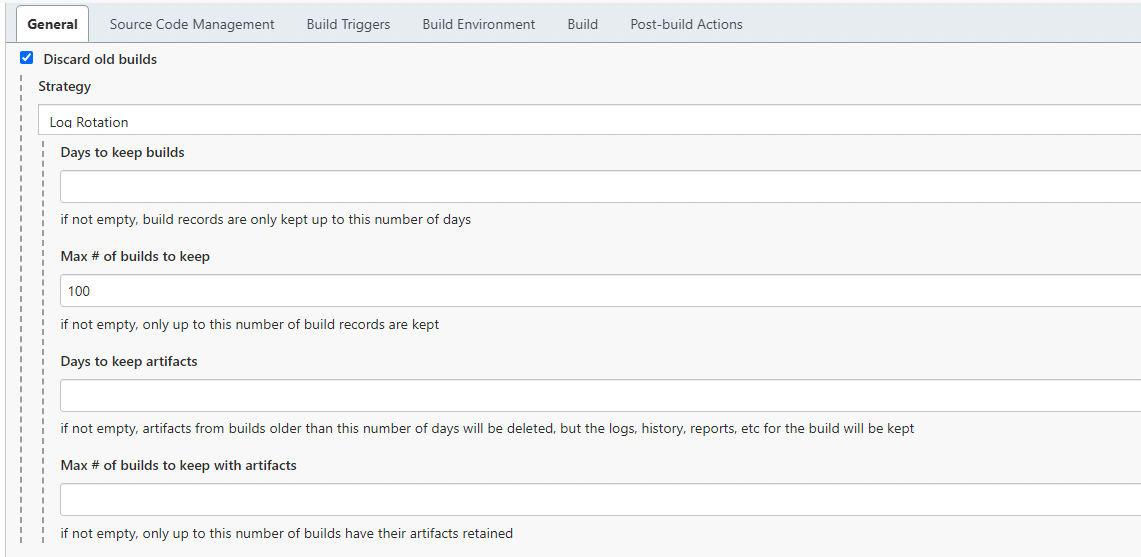Click the "Days to keep builds" field label

[x=122, y=153]
